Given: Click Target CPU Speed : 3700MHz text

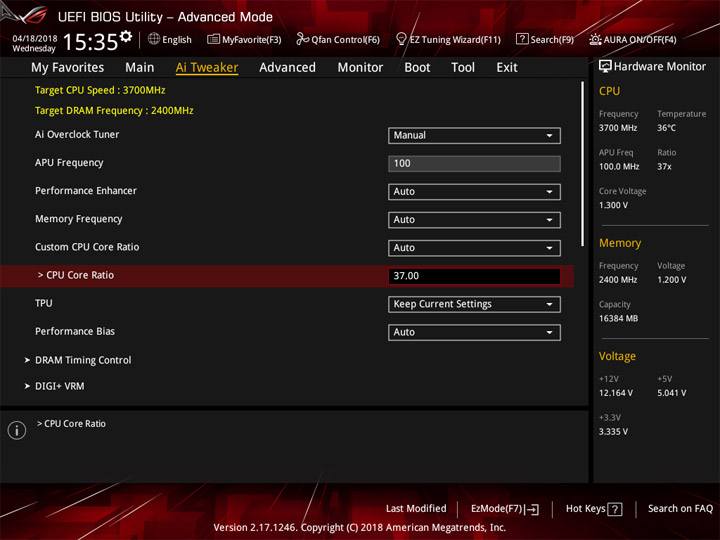Looking at the screenshot, I should click(100, 90).
